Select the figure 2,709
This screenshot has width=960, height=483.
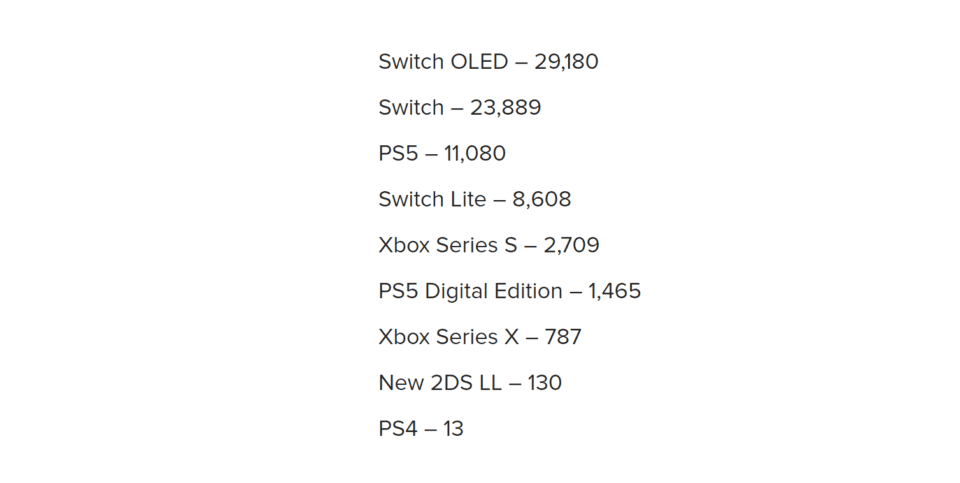tap(572, 245)
